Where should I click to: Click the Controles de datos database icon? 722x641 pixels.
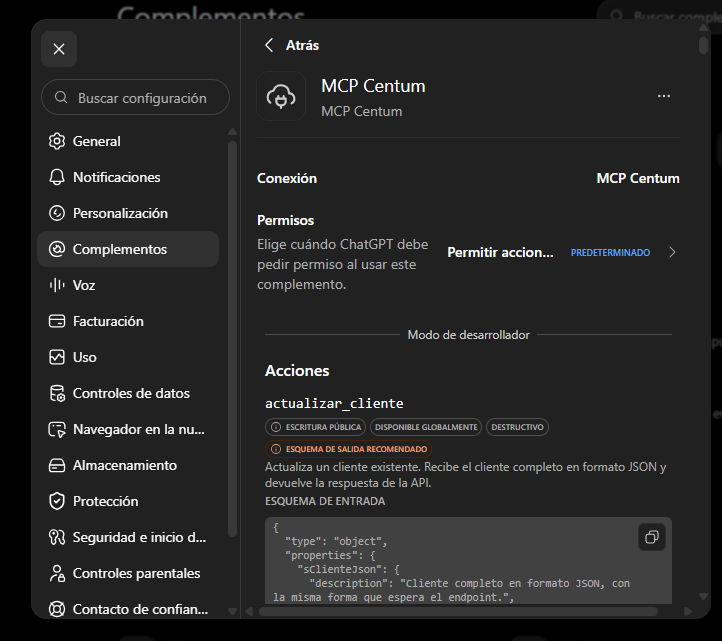(x=57, y=393)
